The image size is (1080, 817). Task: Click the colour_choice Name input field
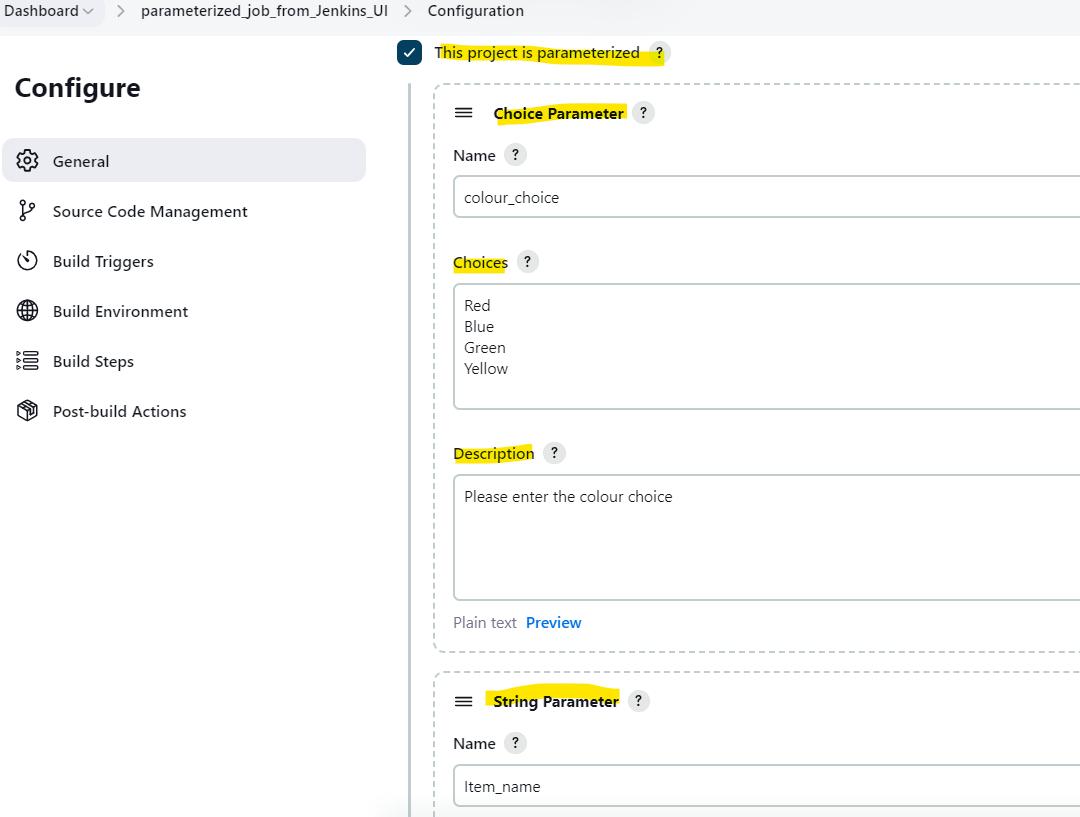tap(765, 197)
